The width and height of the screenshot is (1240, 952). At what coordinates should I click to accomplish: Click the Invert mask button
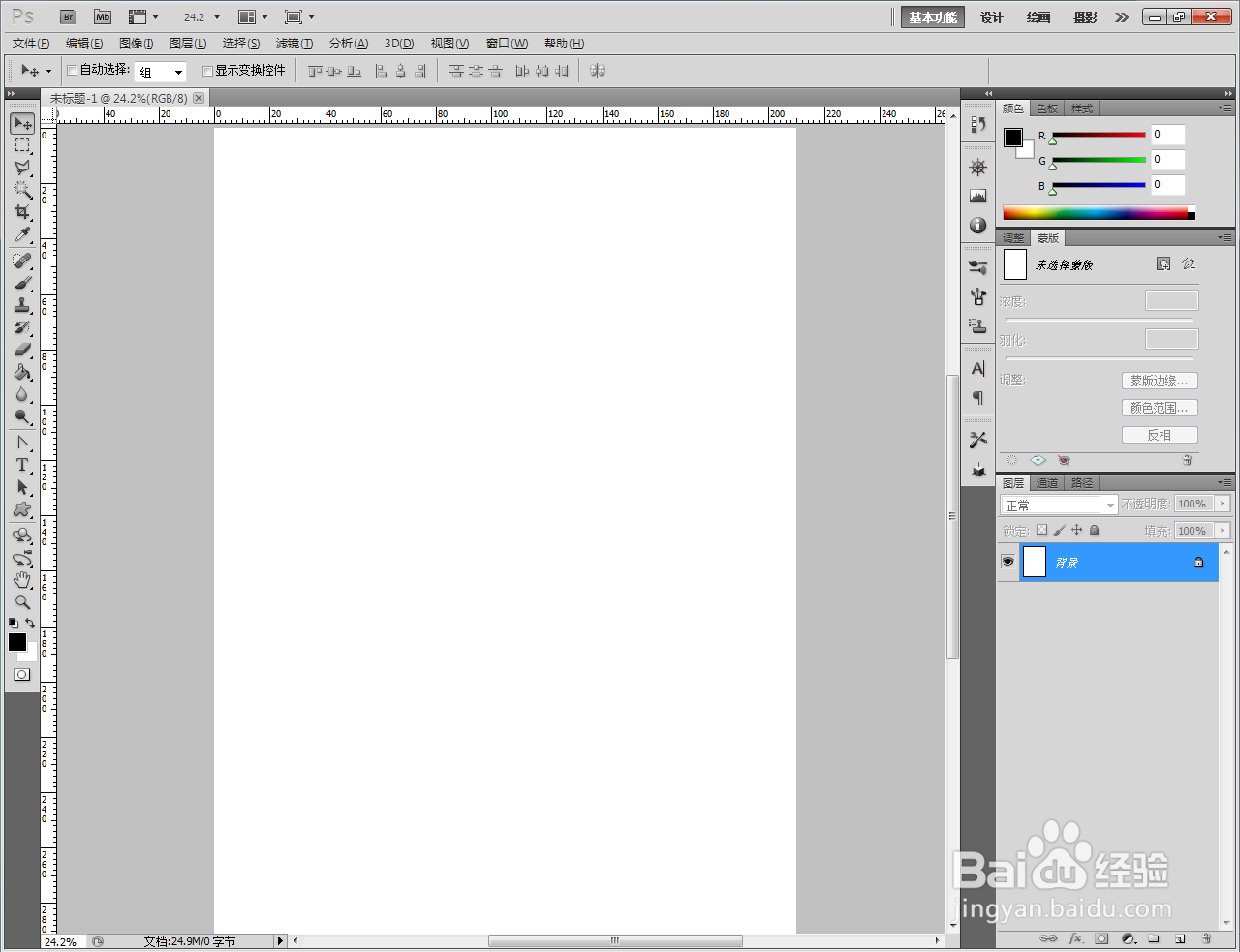click(1160, 435)
